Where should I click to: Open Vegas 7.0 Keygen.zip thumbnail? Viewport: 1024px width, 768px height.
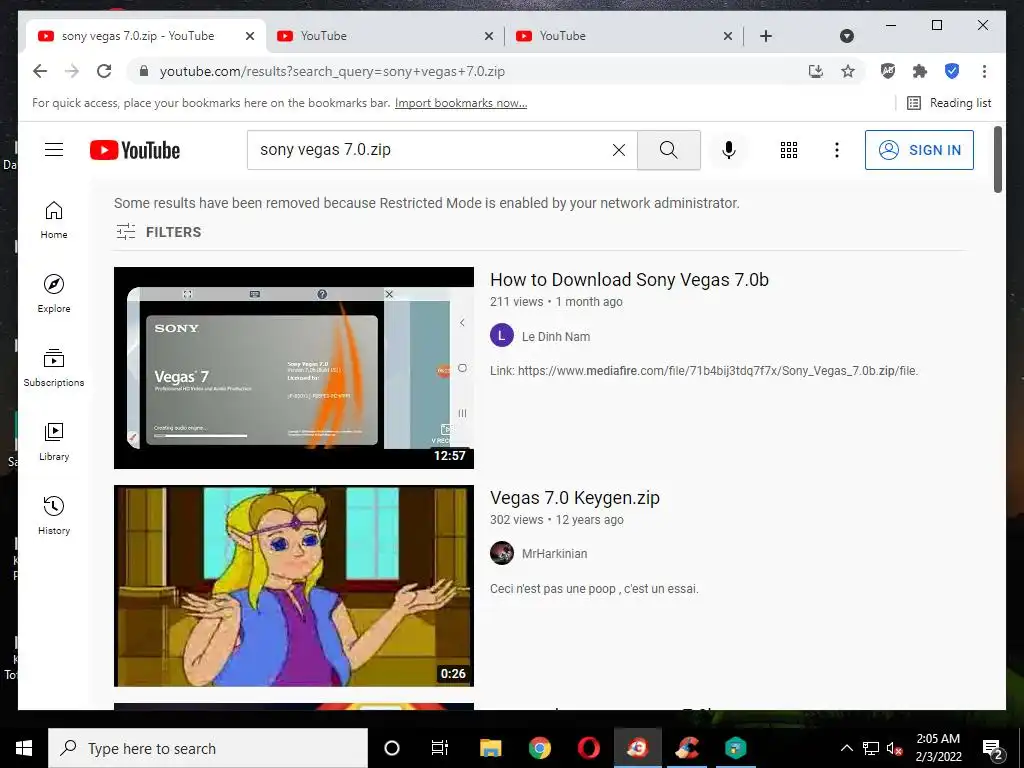[x=294, y=586]
